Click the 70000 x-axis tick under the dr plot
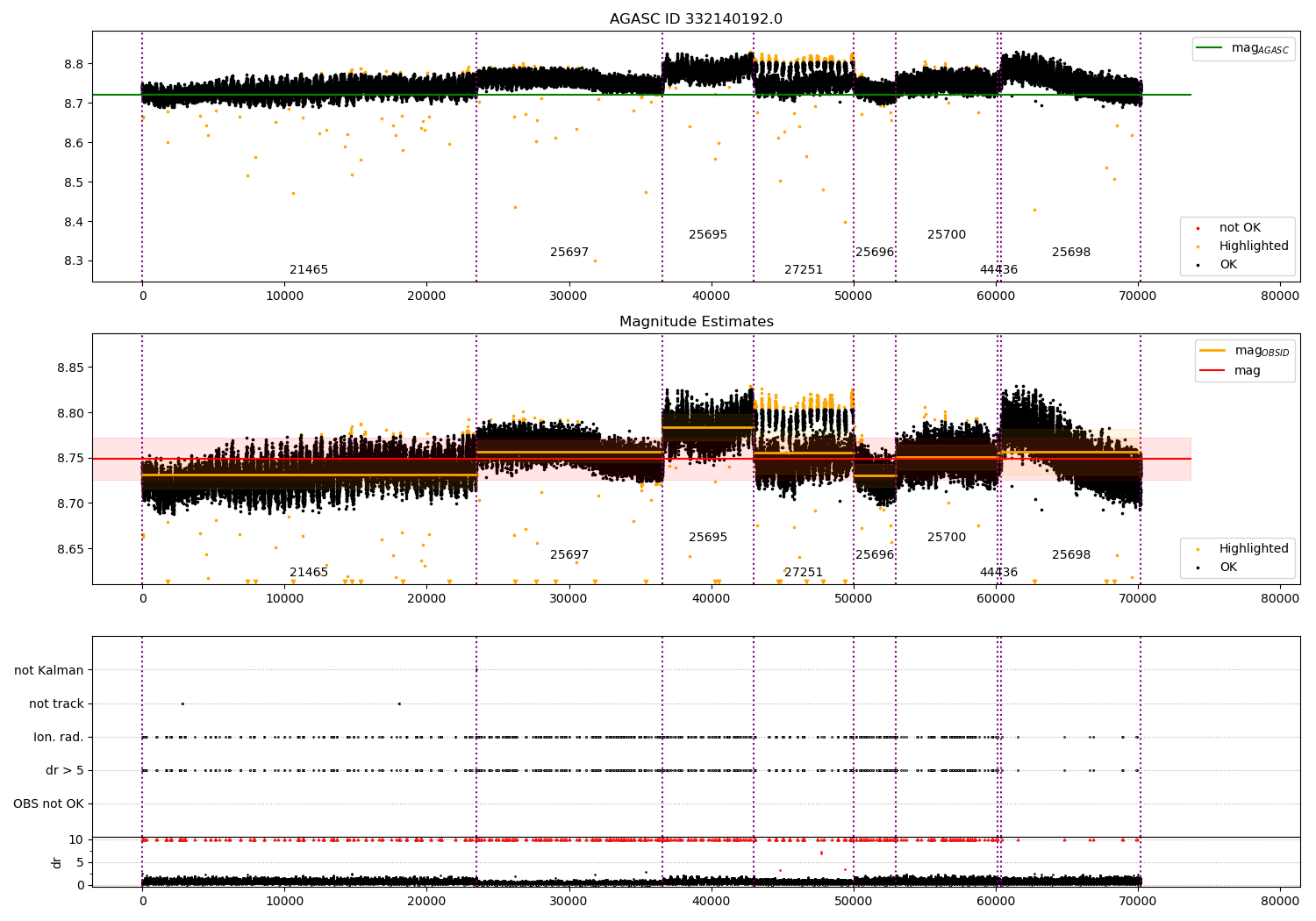Viewport: 1316px width, 921px height. (x=1138, y=900)
